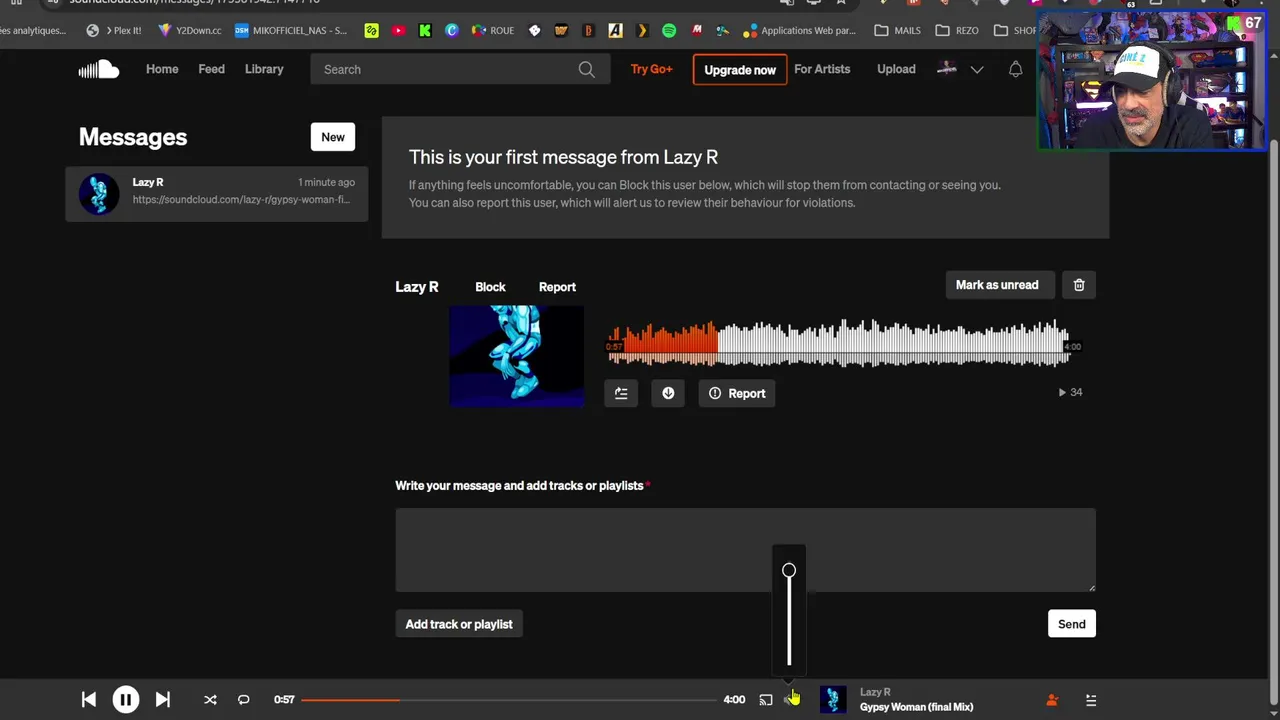Send the message
This screenshot has width=1280, height=720.
click(1071, 624)
